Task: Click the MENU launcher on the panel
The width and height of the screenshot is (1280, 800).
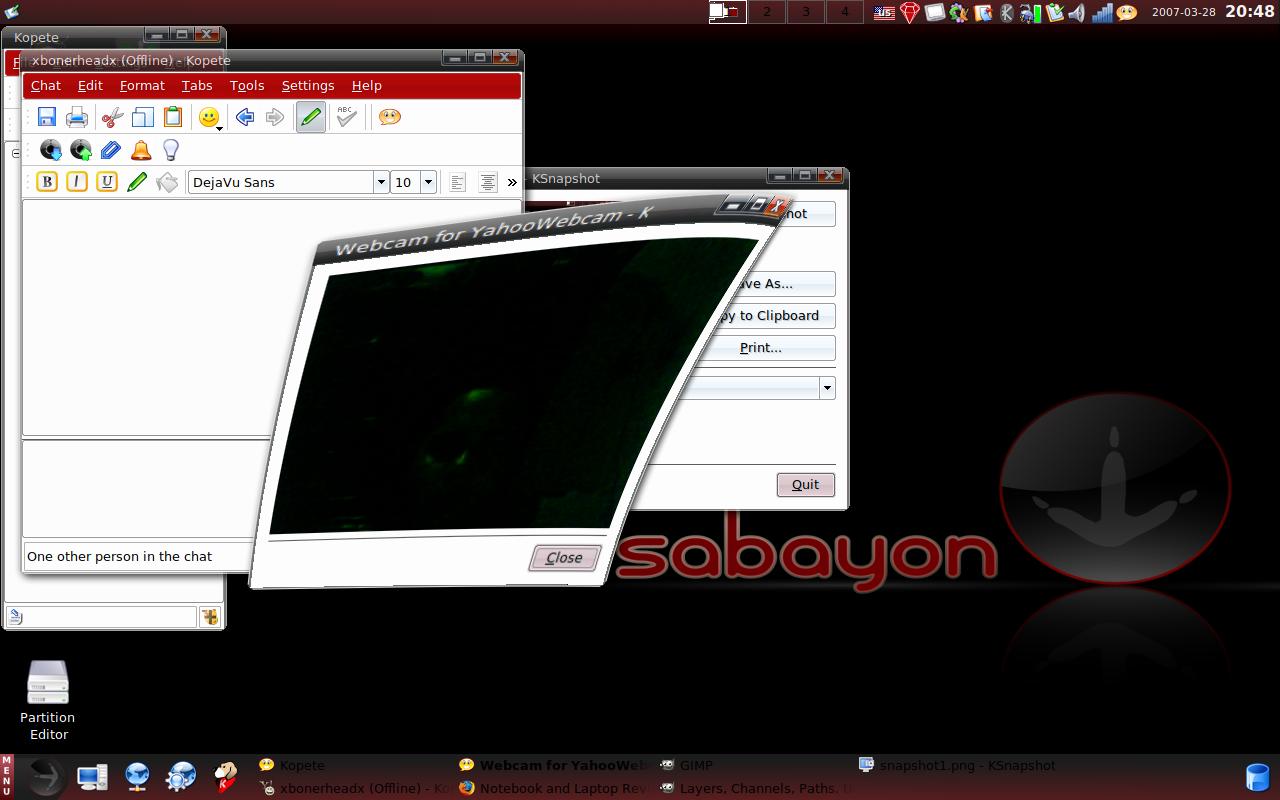Action: [7, 777]
